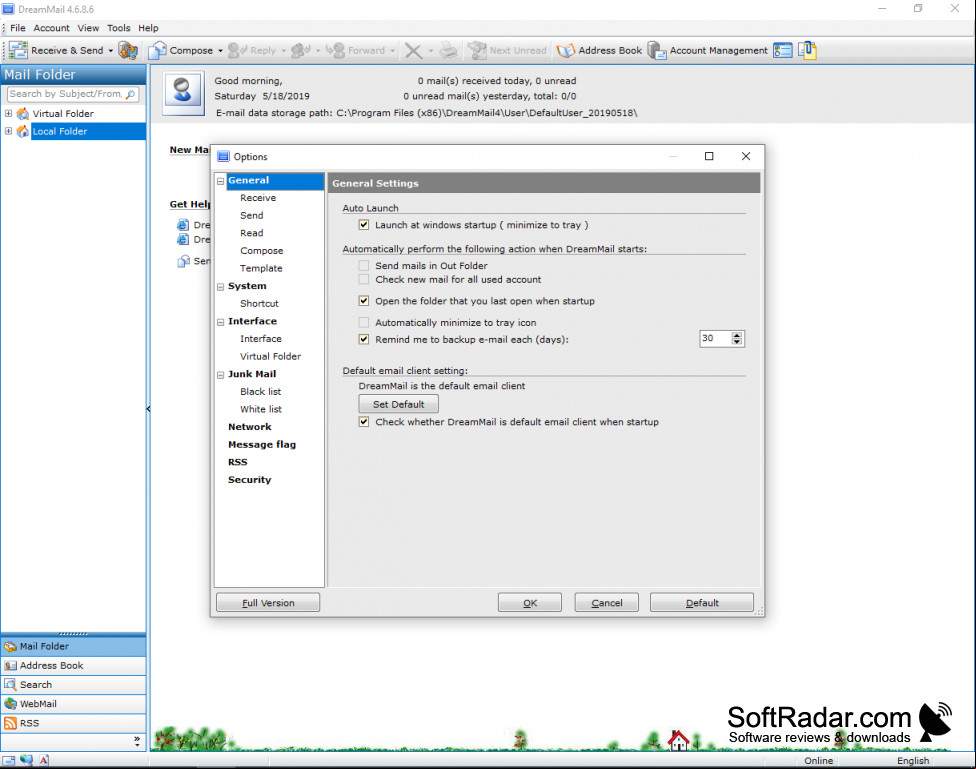Click the WebMail globe icon in the sidebar
Viewport: 976px width, 769px height.
click(x=11, y=704)
